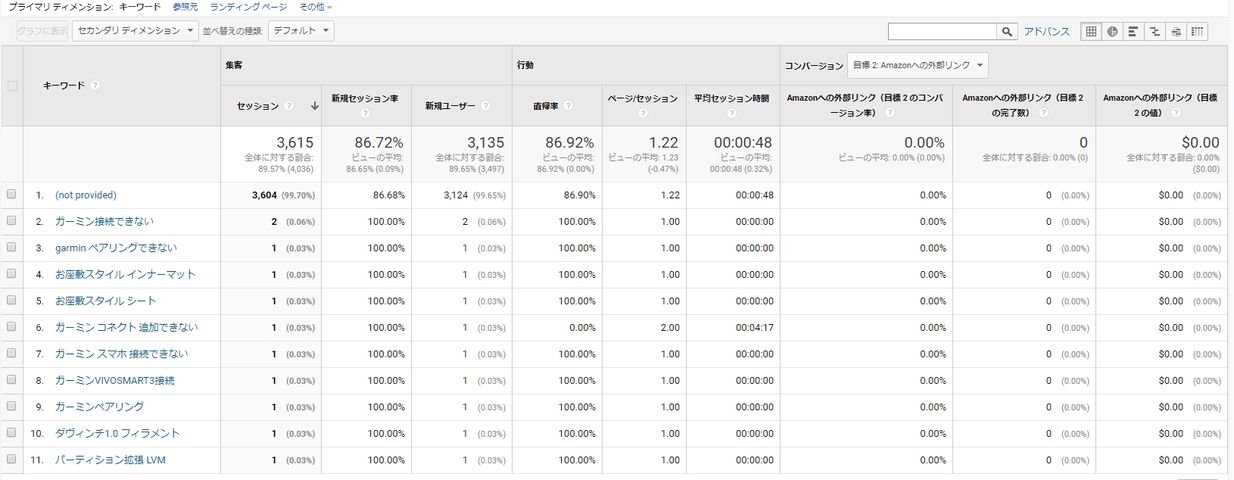The width and height of the screenshot is (1234, 480).
Task: Open the お座敷スタイル シート keyword link
Action: click(105, 301)
